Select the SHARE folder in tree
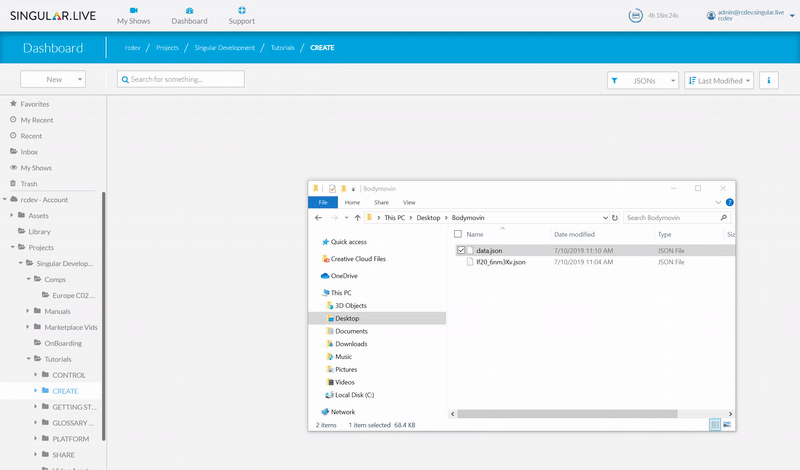This screenshot has height=470, width=800. [63, 455]
